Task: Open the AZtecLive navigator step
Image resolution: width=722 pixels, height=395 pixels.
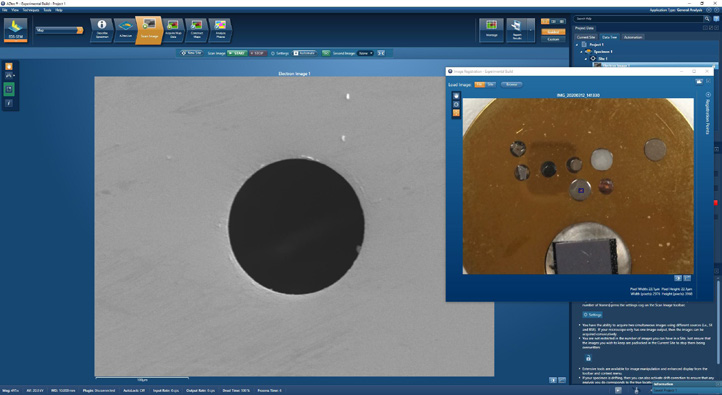Action: coord(126,30)
